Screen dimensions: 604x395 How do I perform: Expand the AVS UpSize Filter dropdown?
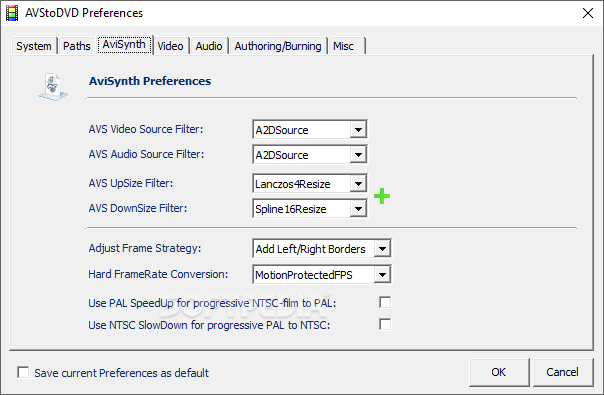point(358,184)
